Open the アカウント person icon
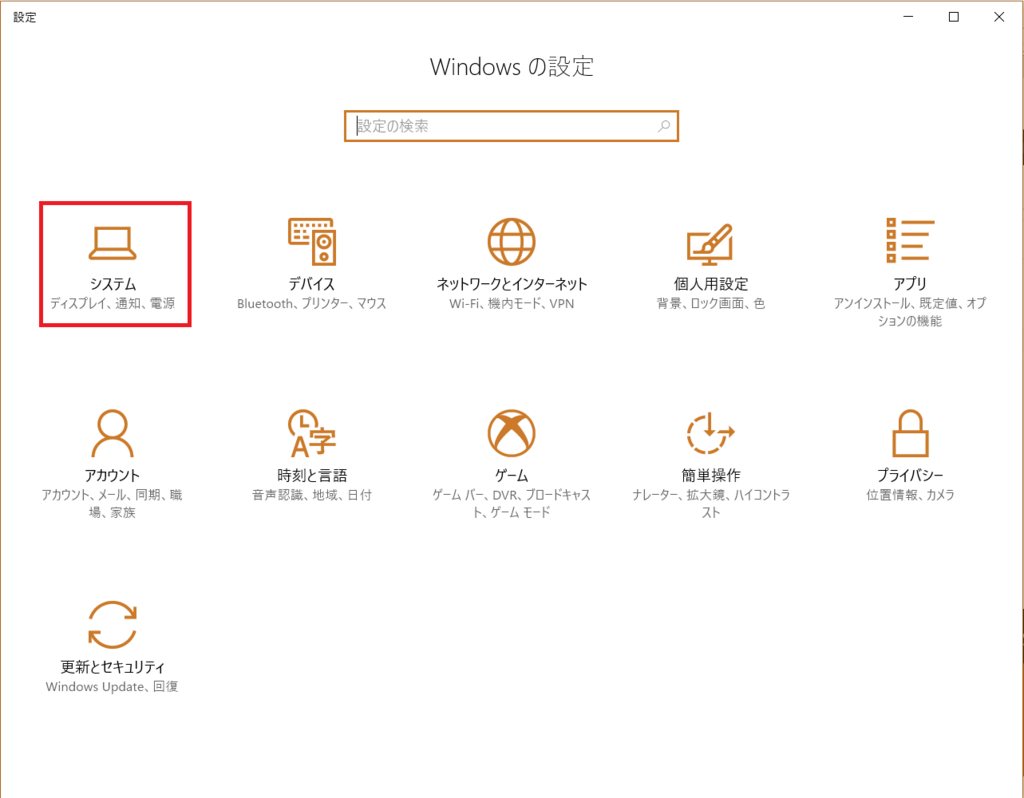This screenshot has width=1024, height=798. pyautogui.click(x=112, y=433)
